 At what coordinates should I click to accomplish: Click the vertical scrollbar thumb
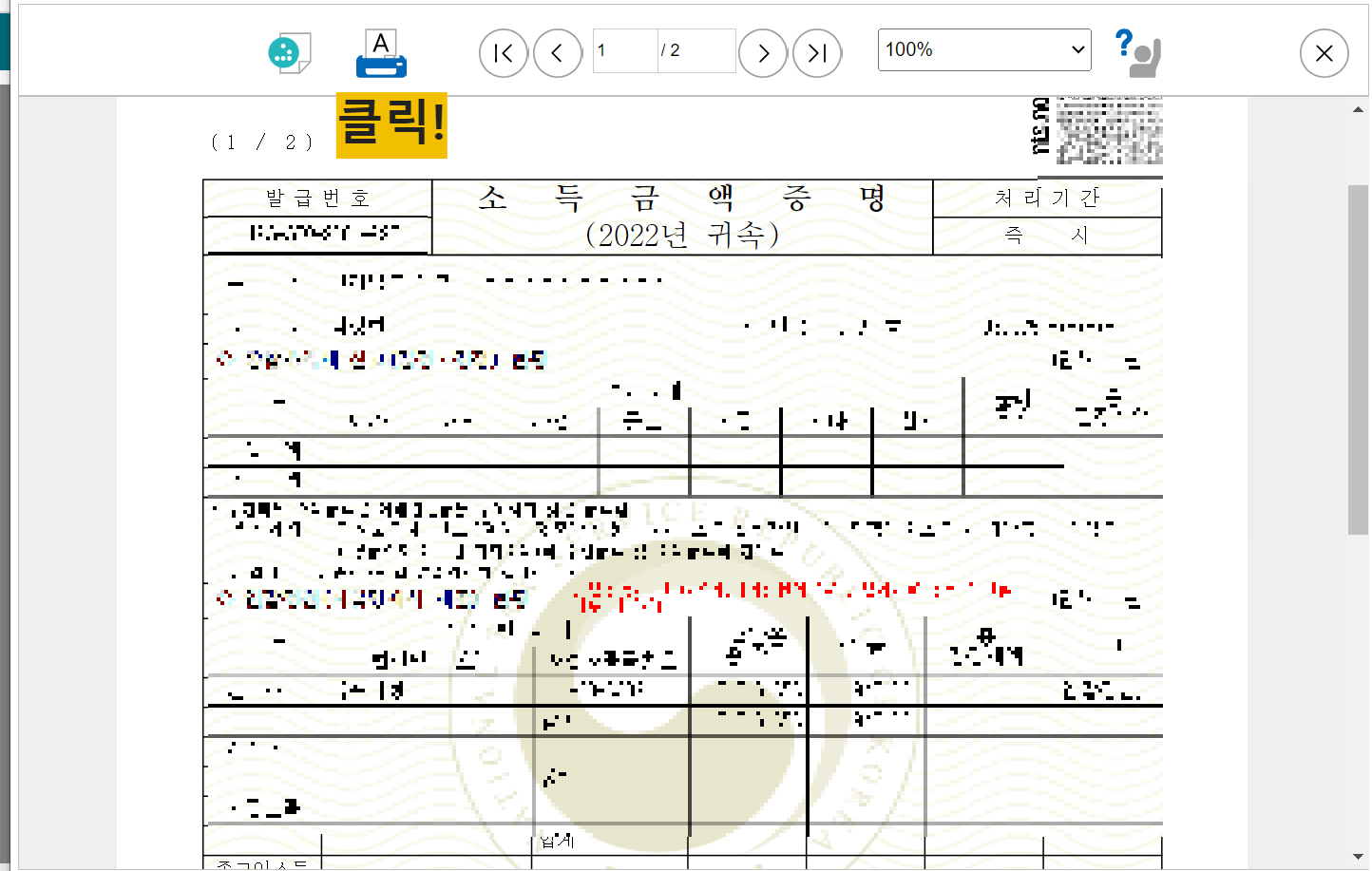click(x=1359, y=359)
